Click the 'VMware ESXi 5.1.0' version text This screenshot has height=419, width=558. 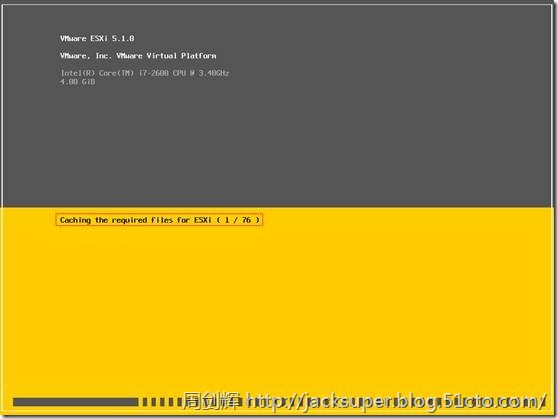tap(97, 38)
